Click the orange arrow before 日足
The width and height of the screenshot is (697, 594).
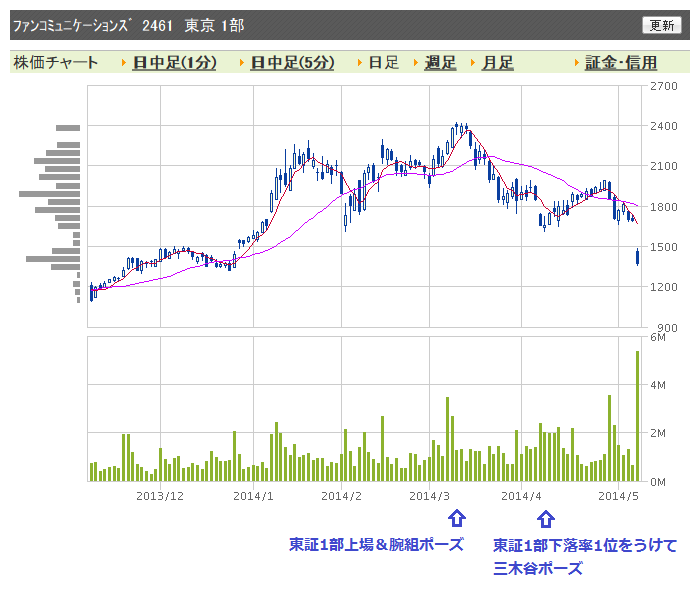[360, 63]
